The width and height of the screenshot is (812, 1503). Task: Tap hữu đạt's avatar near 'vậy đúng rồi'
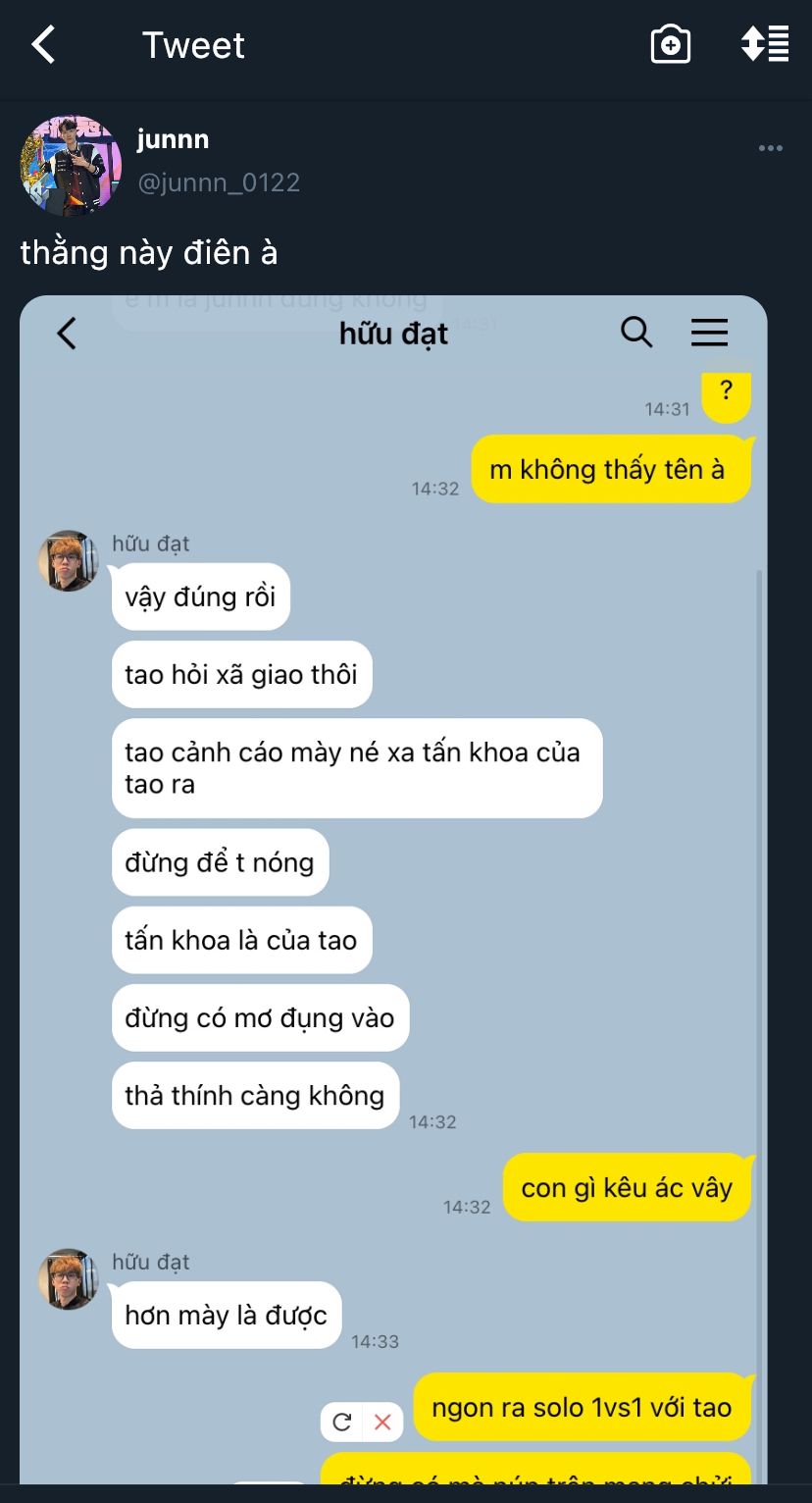coord(69,561)
